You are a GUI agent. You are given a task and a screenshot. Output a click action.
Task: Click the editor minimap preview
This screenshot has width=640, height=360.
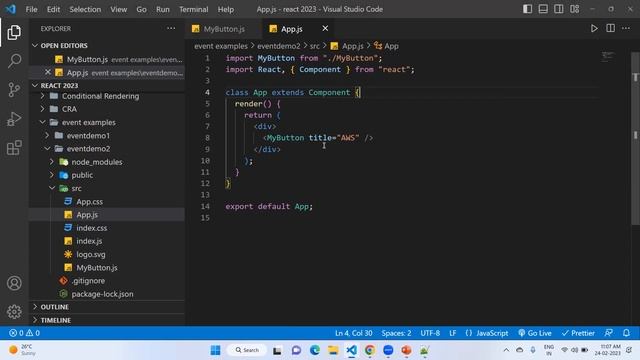607,56
